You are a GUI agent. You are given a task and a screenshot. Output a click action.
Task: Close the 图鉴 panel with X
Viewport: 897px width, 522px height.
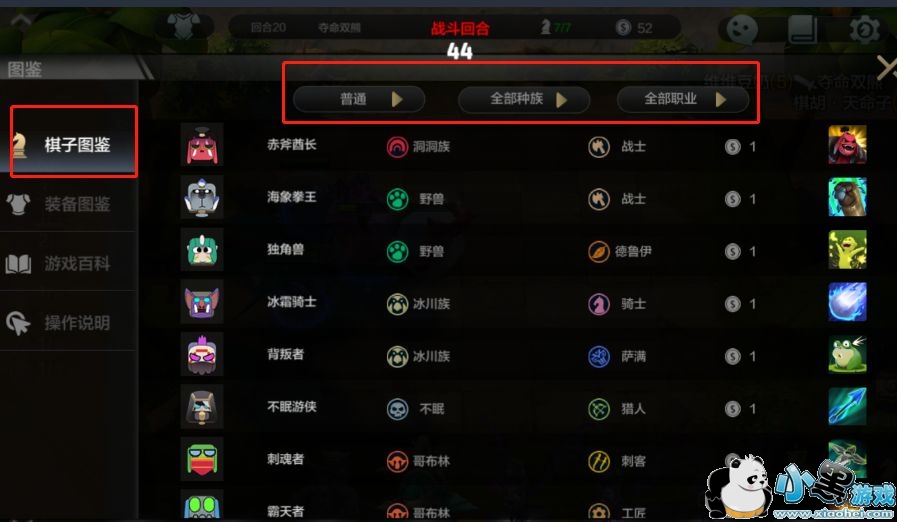tap(887, 69)
